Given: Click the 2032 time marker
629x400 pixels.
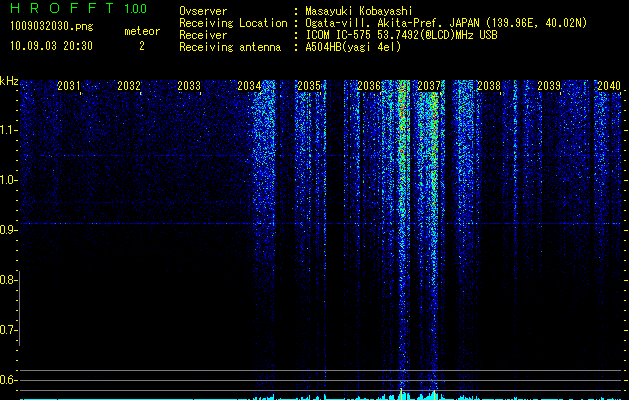Looking at the screenshot, I should click(129, 86).
